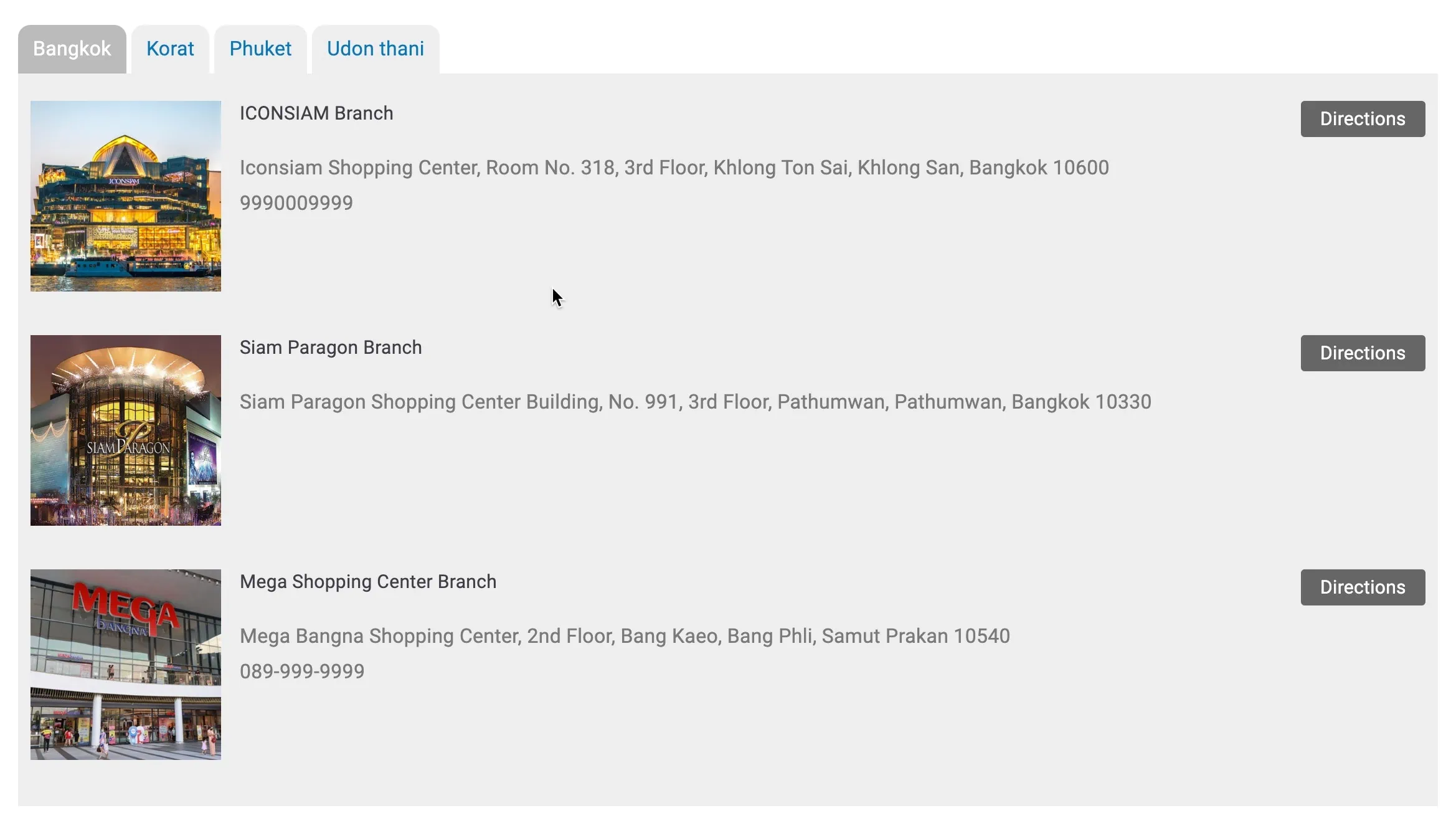Screen dimensions: 1456x821
Task: Click the Iconsiam Shopping Center address line
Action: (x=674, y=168)
